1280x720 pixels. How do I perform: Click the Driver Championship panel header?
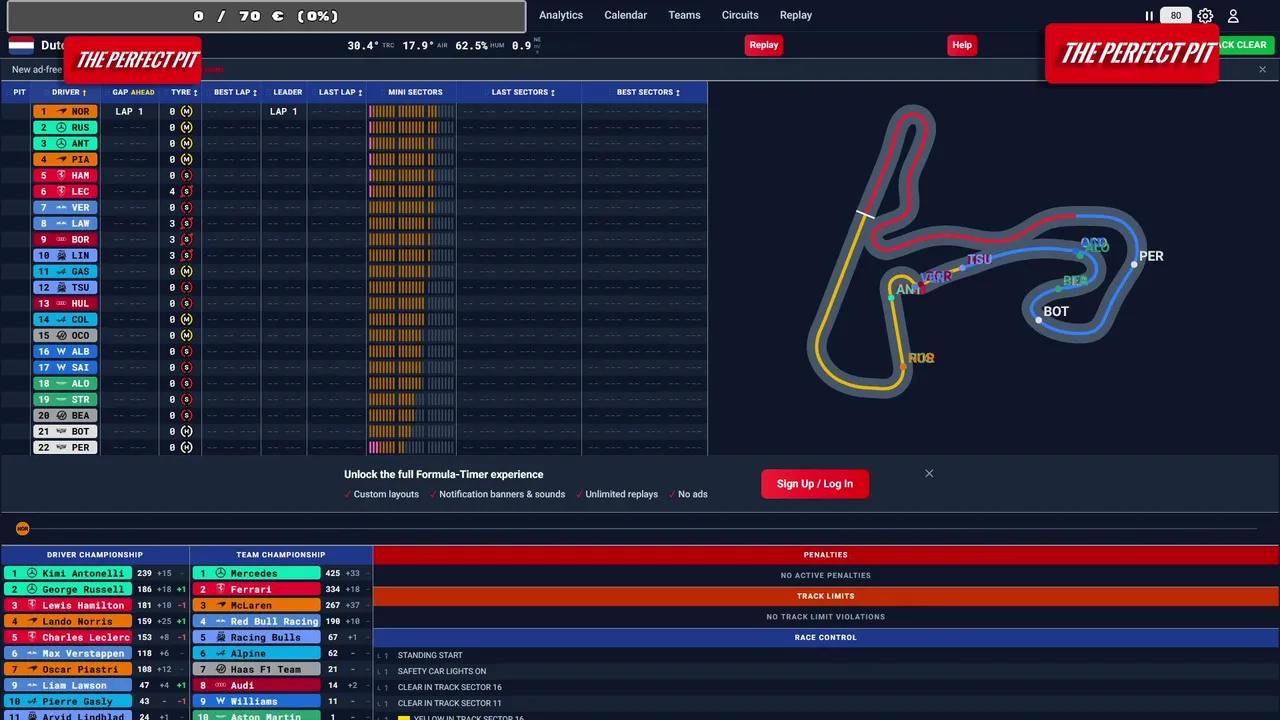(95, 555)
